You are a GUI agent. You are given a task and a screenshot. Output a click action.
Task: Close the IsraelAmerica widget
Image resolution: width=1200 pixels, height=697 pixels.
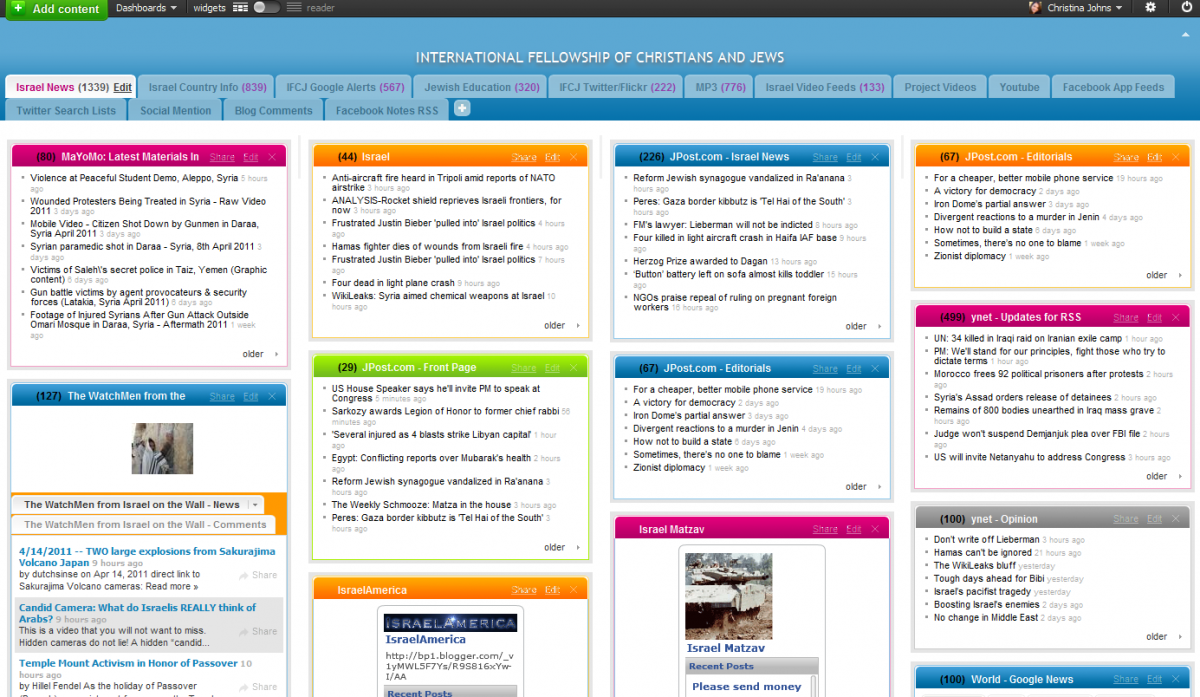(x=574, y=590)
